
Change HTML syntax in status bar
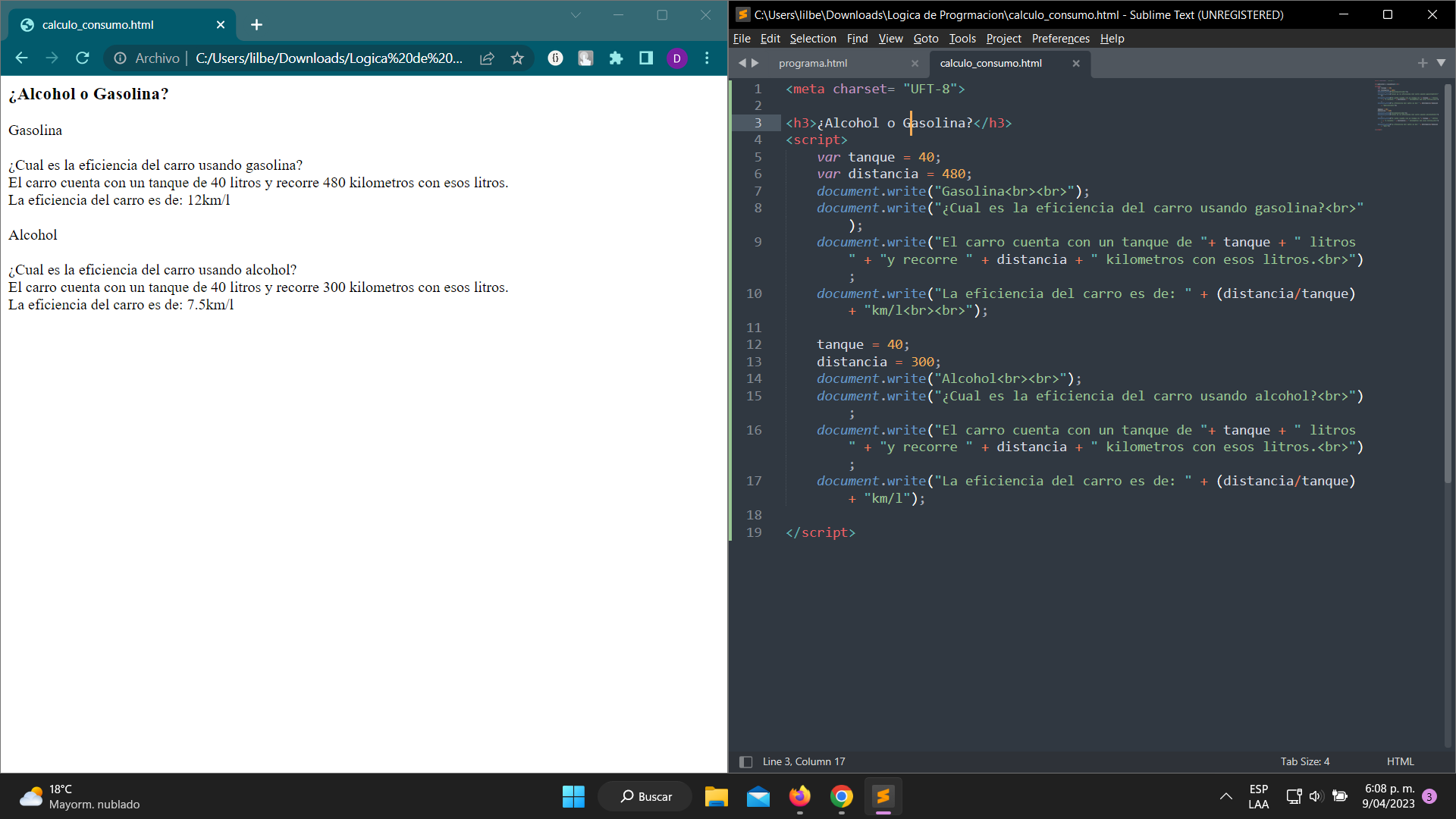[1400, 761]
